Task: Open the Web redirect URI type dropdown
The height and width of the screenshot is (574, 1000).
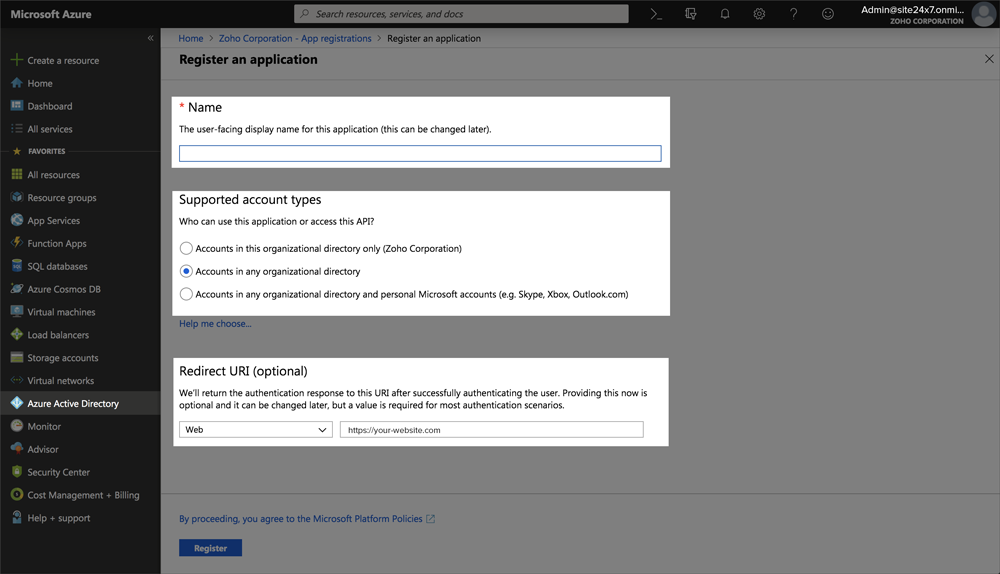Action: coord(256,430)
